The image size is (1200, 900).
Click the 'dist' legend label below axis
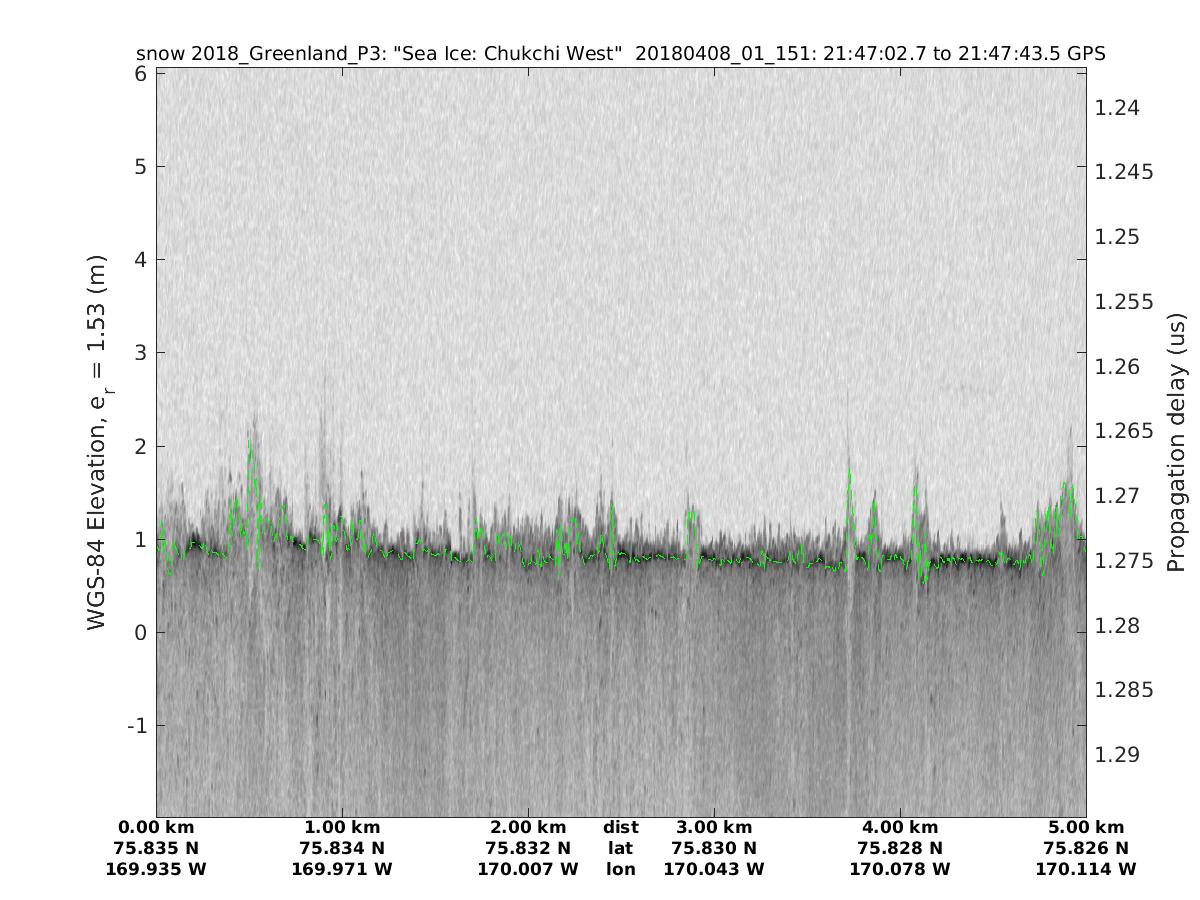click(x=621, y=828)
